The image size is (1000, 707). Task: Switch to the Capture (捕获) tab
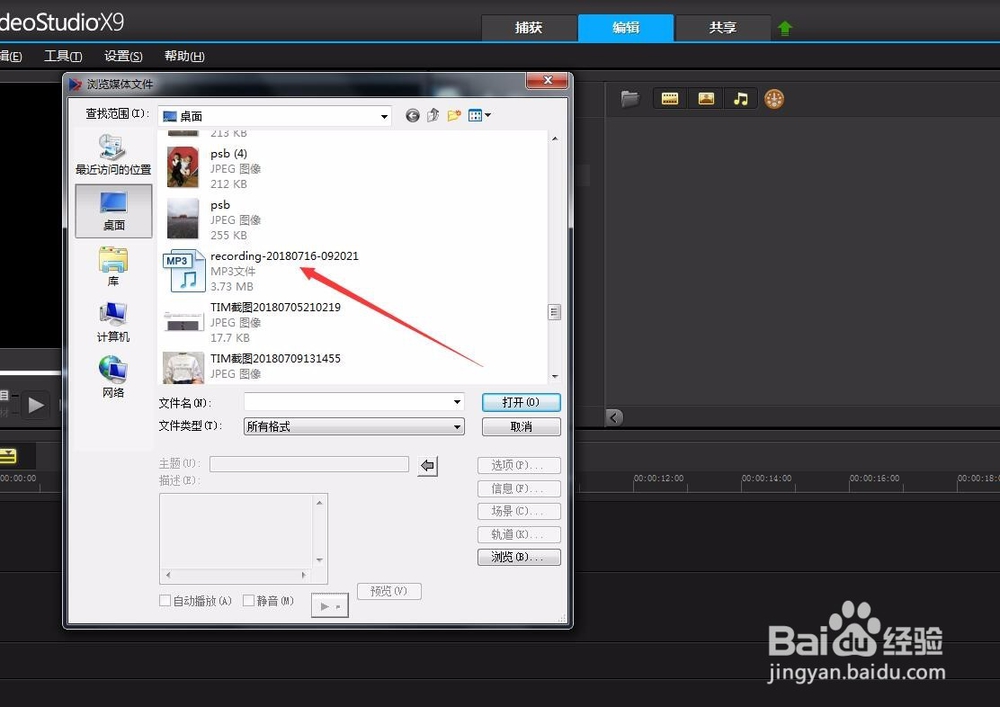pos(529,27)
